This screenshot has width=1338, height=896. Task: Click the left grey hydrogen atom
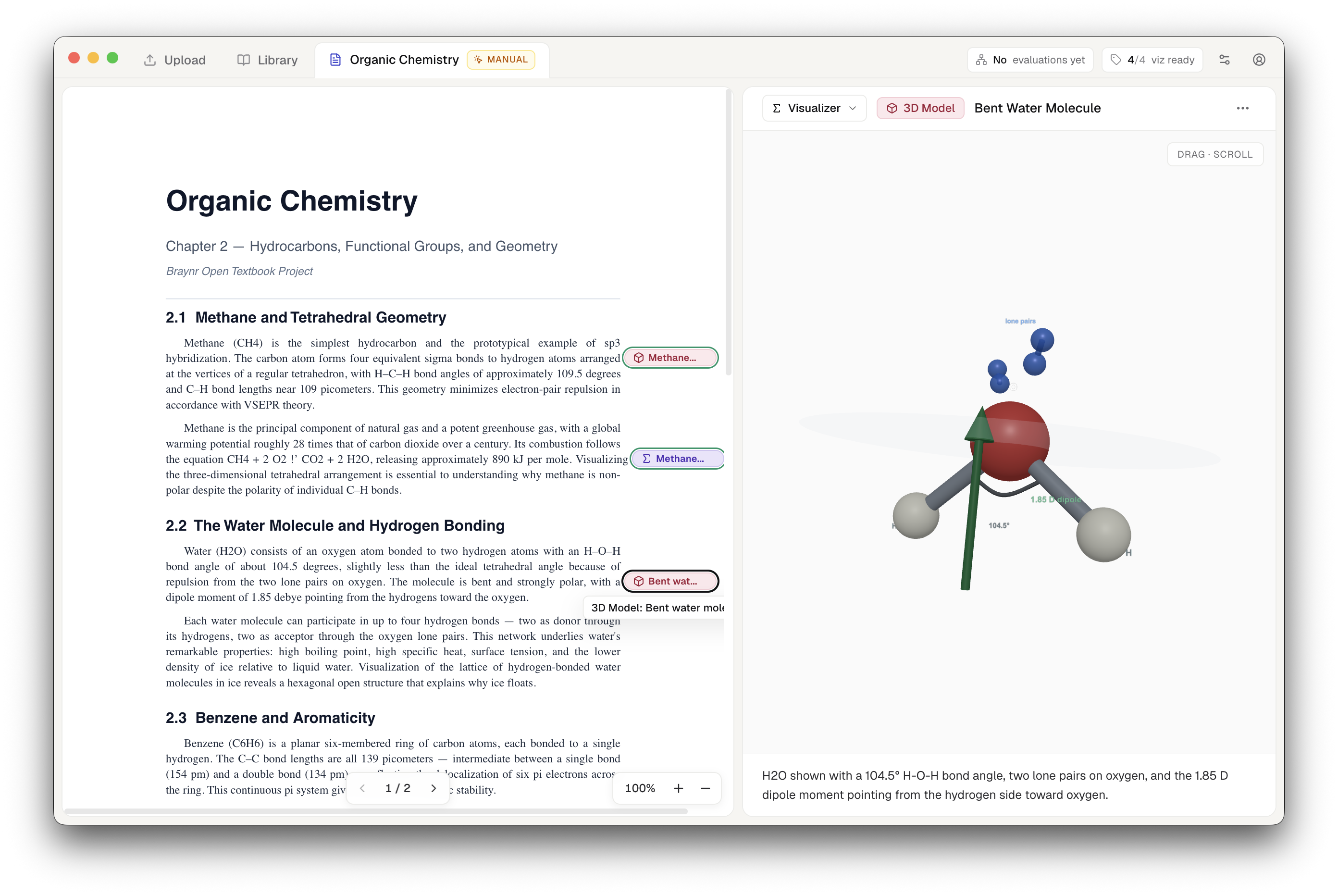point(916,515)
